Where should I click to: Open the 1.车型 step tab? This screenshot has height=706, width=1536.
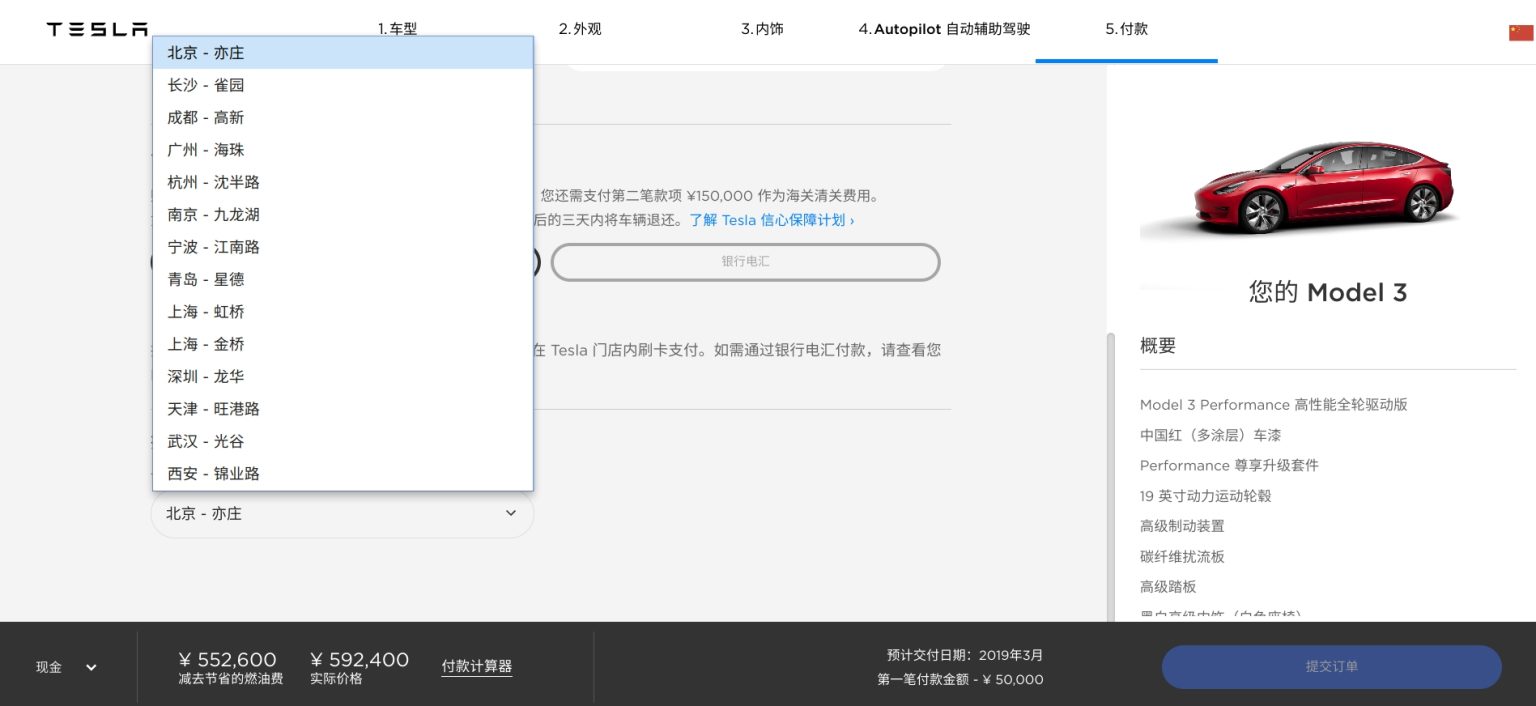click(x=397, y=29)
